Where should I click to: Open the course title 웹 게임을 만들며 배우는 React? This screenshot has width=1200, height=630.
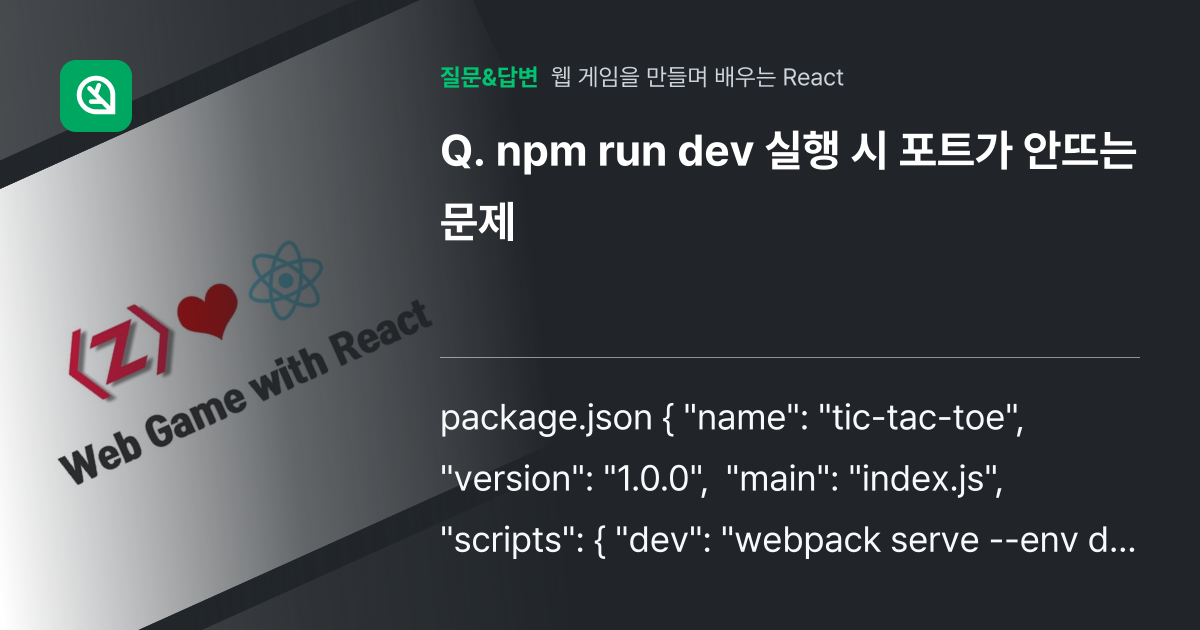coord(698,77)
